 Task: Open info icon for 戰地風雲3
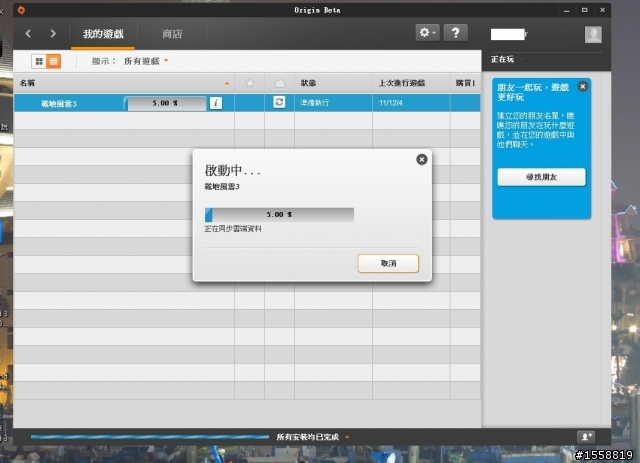coord(216,103)
